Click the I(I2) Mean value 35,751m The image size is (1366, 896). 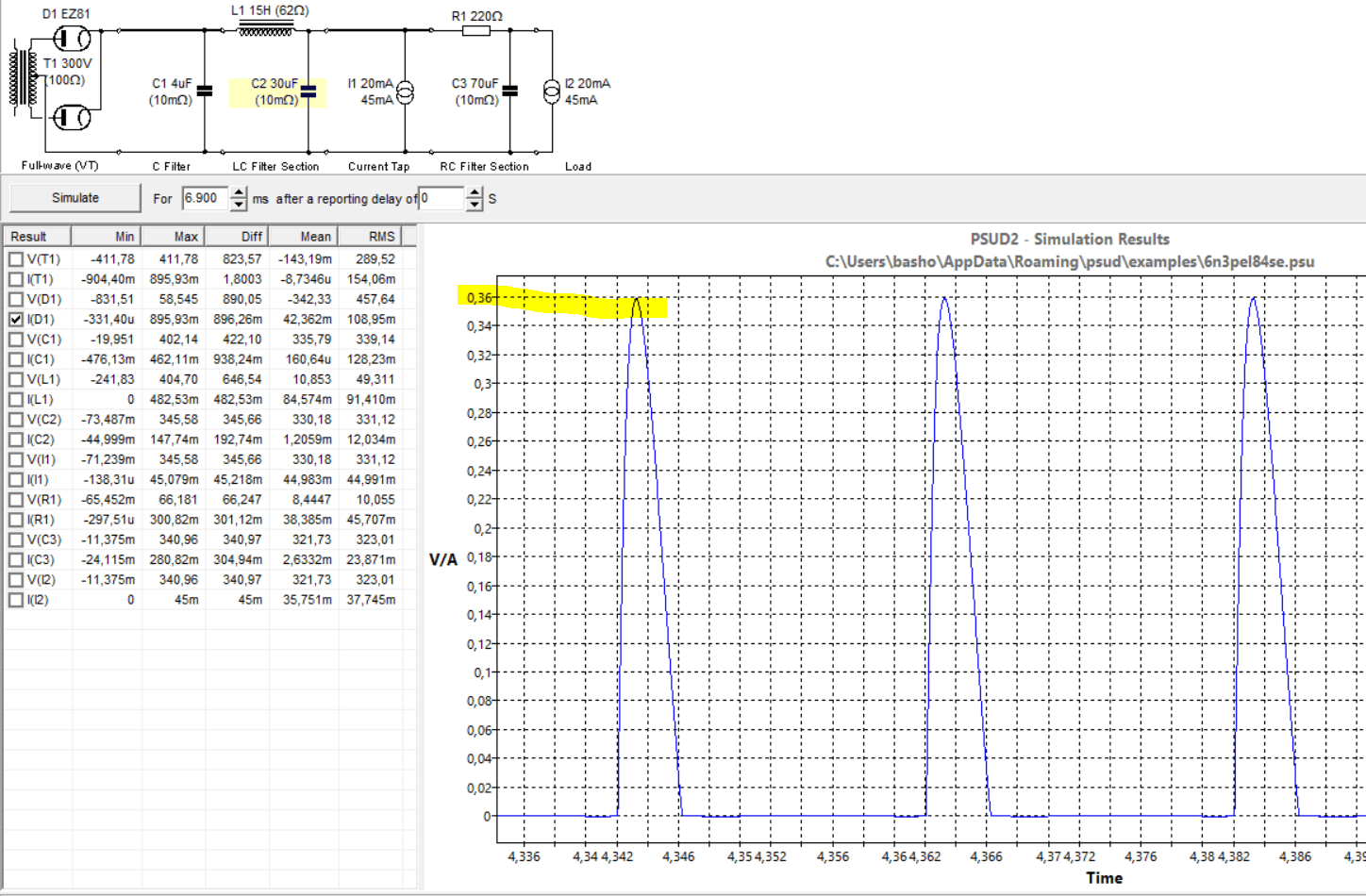click(x=308, y=600)
